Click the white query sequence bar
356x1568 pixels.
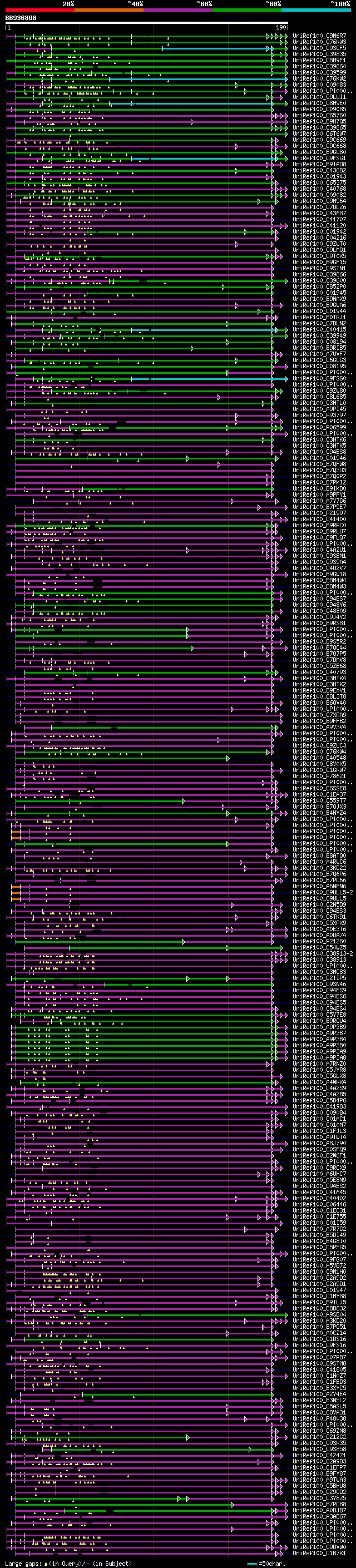pos(147,22)
